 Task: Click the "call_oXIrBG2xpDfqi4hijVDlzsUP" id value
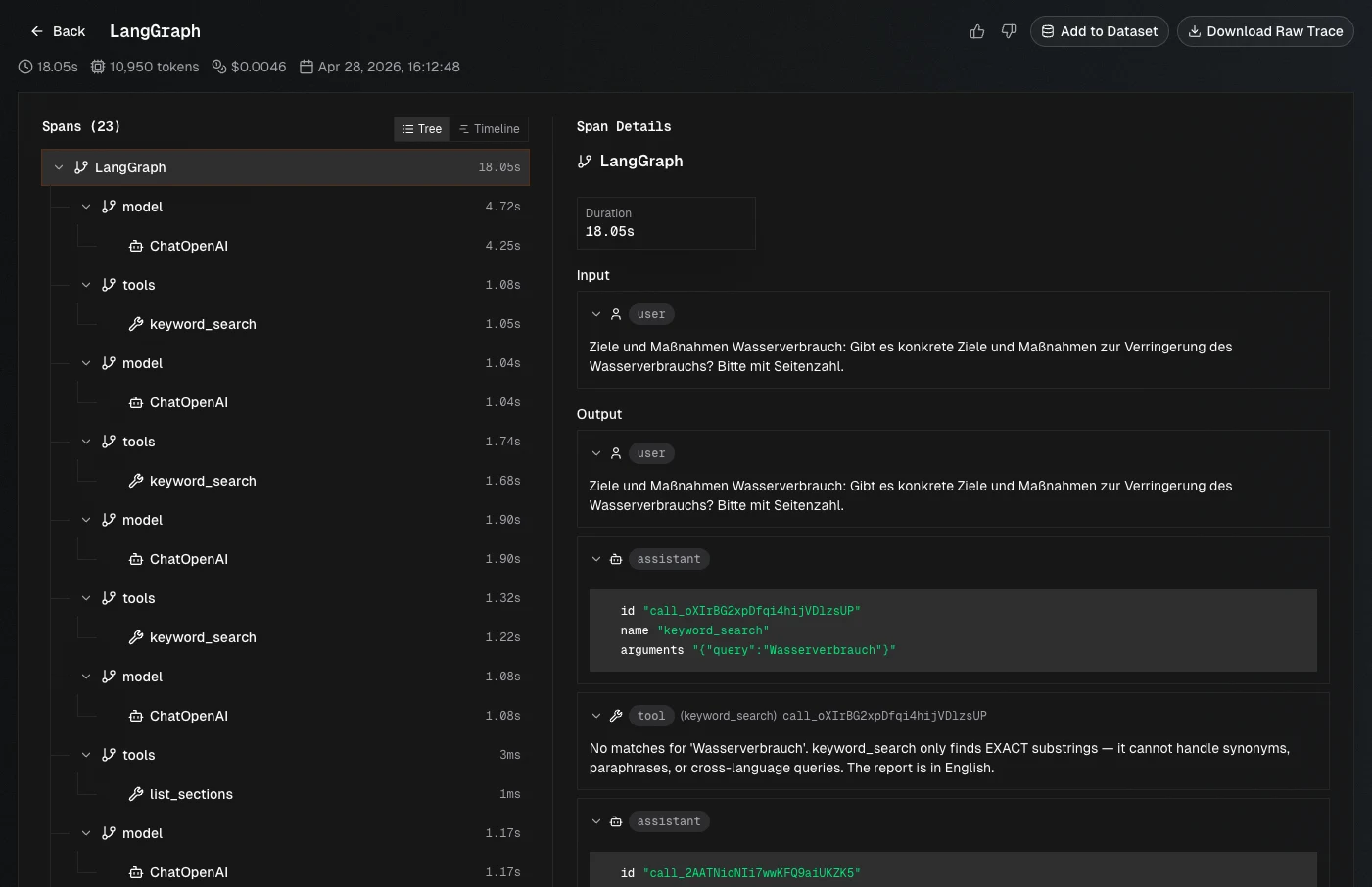(x=752, y=611)
